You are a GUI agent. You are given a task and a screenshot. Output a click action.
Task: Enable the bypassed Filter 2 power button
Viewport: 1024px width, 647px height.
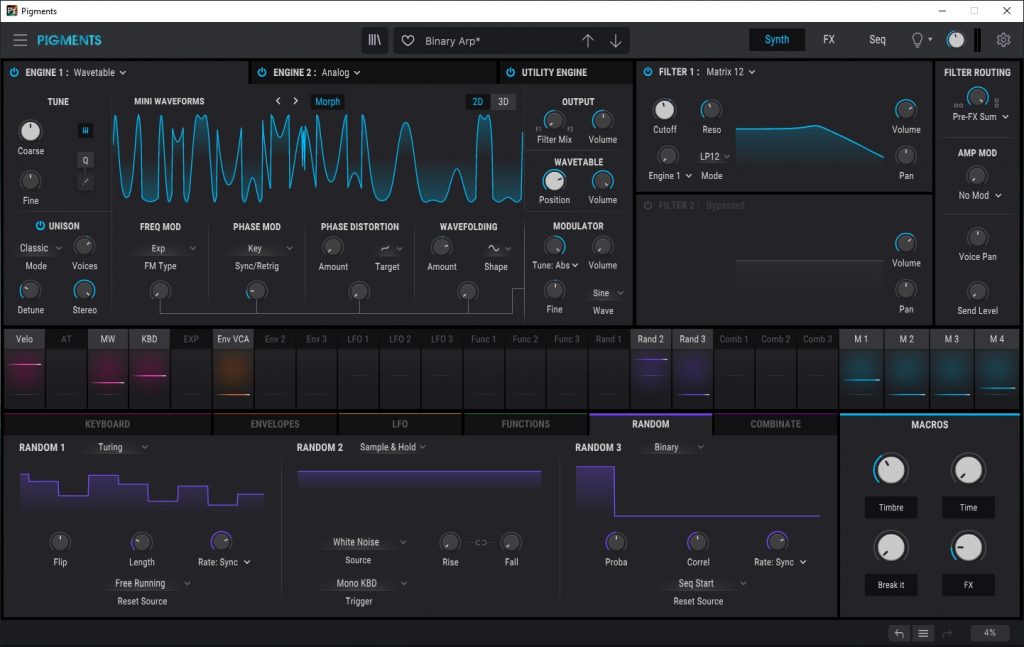point(648,205)
